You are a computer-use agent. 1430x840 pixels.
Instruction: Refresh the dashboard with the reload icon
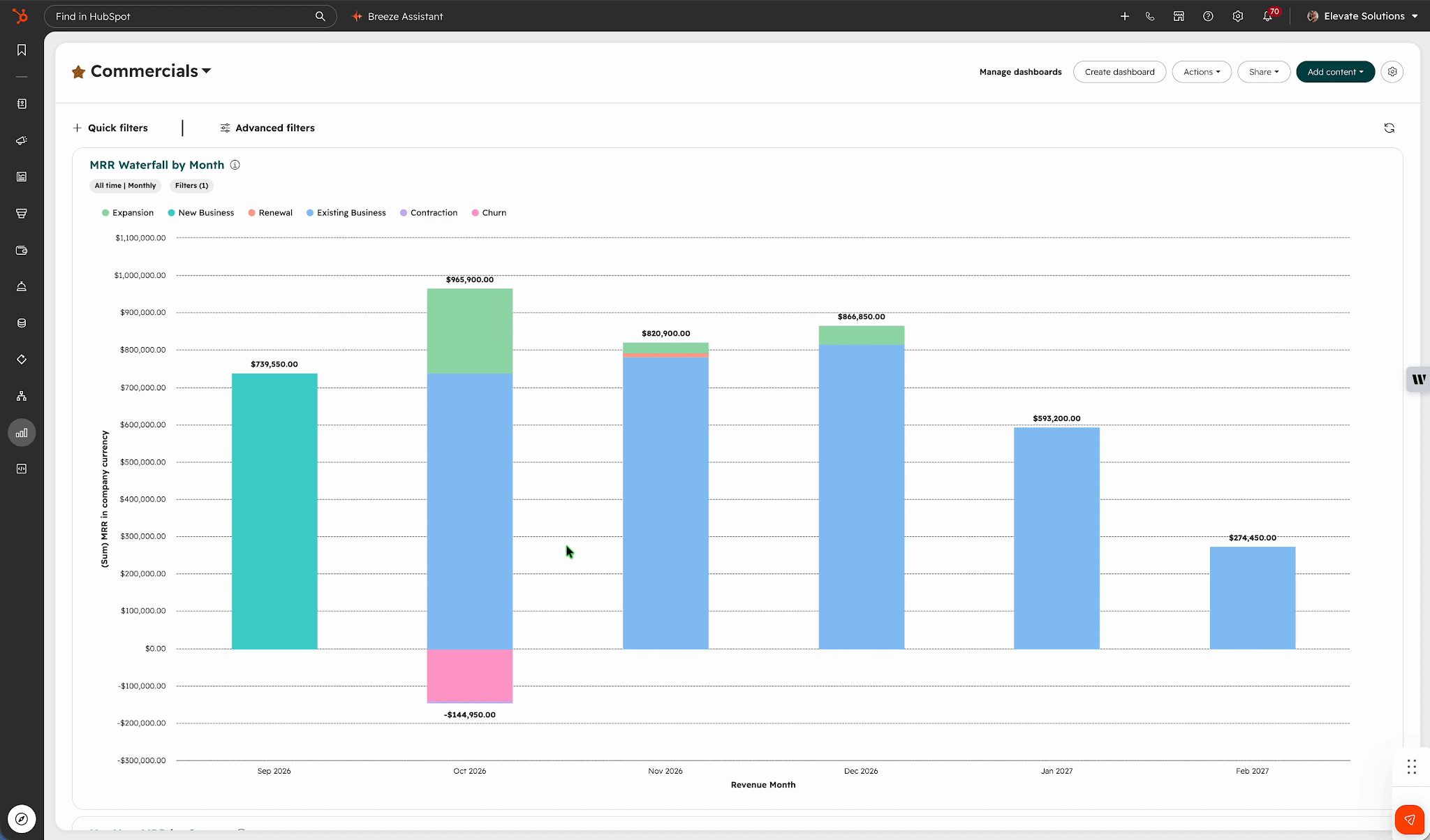point(1390,128)
